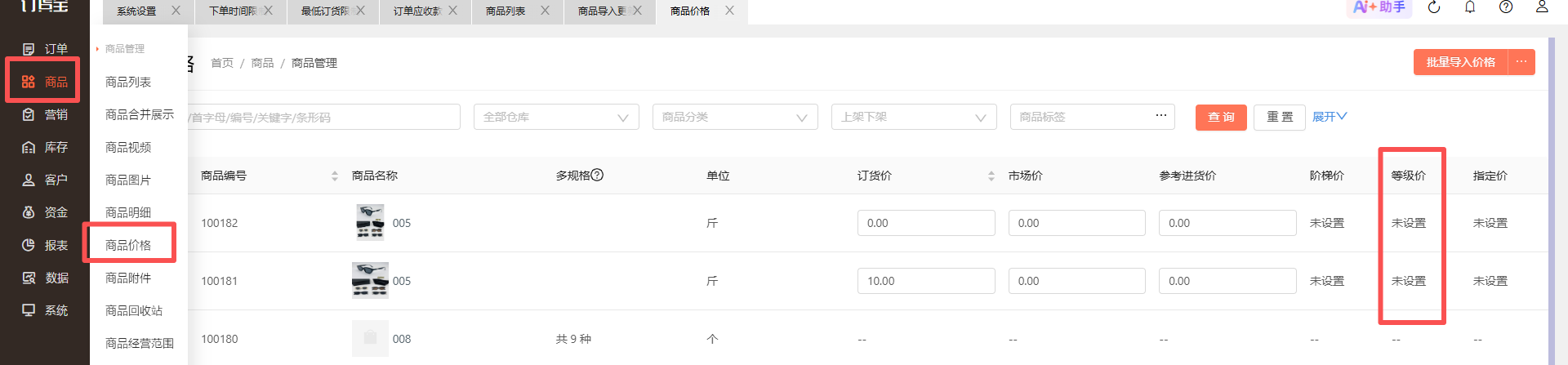Close the 订单应收款 tab
This screenshot has height=365, width=1568.
point(452,11)
